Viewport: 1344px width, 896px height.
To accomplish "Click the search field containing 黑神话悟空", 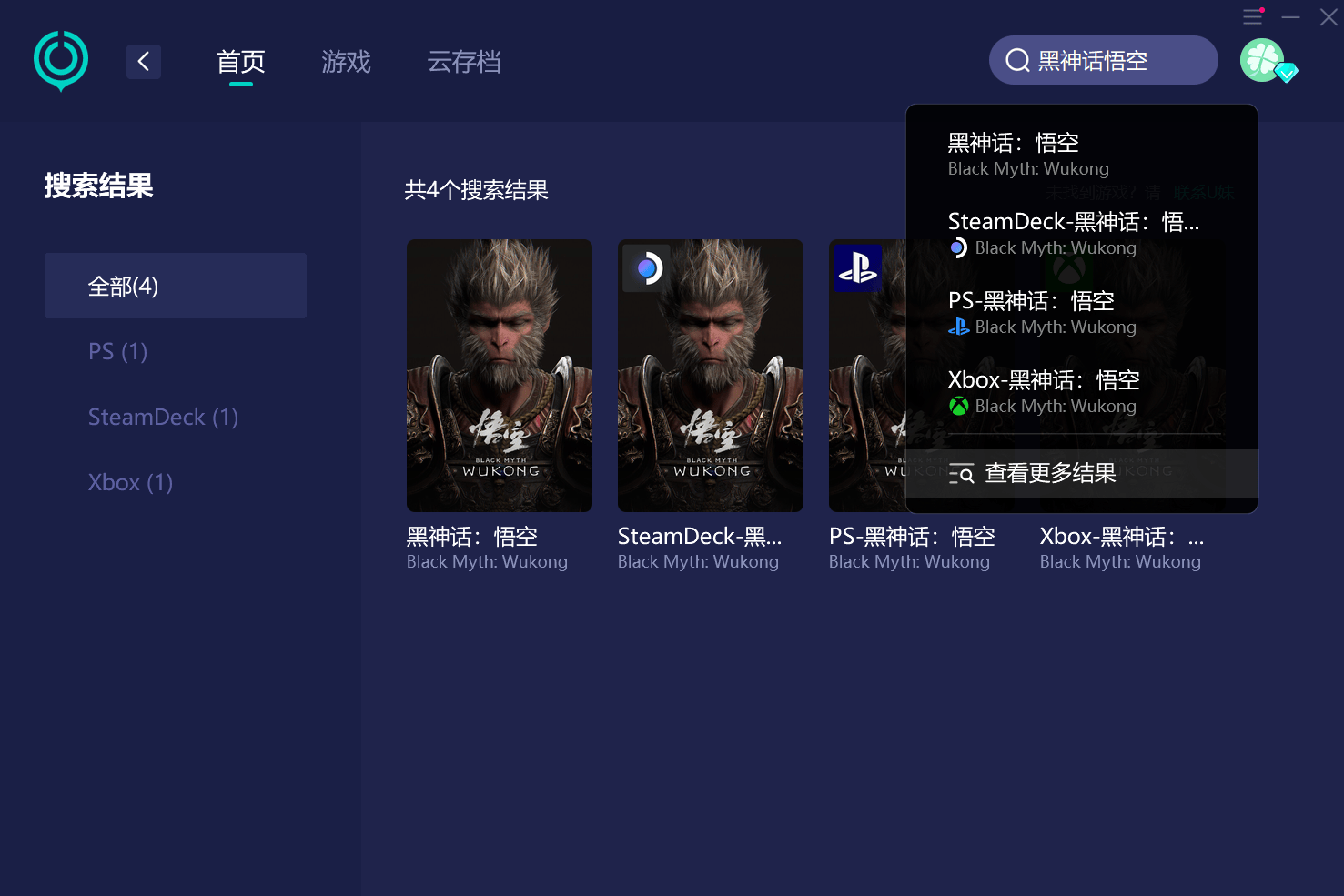I will (x=1104, y=60).
